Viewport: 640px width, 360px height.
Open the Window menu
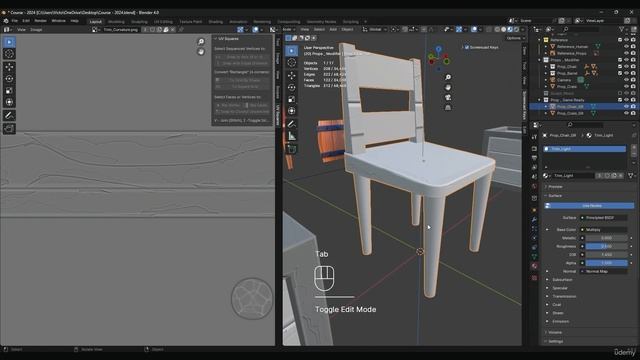pos(58,21)
